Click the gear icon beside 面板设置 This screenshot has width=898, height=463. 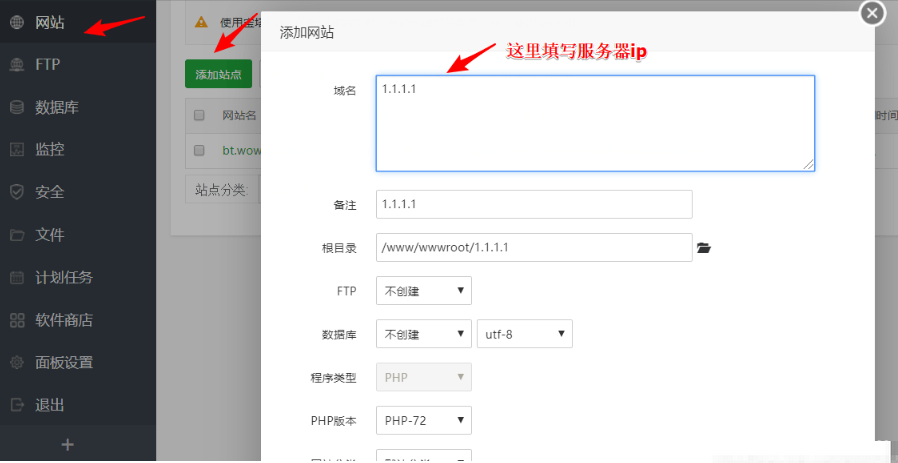coord(17,362)
